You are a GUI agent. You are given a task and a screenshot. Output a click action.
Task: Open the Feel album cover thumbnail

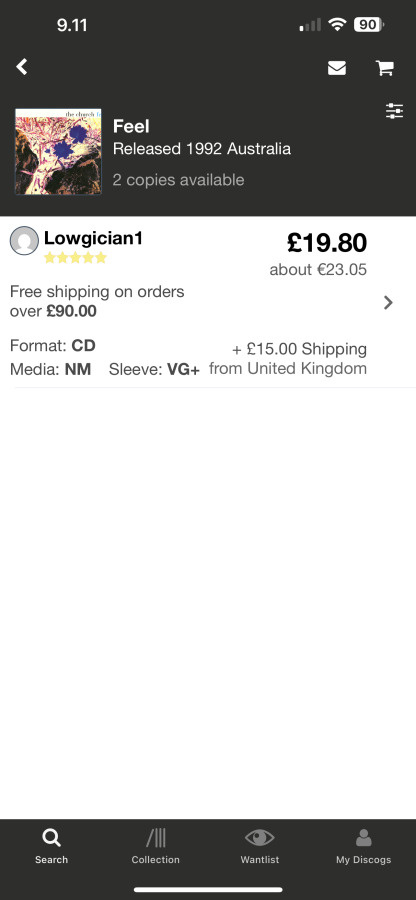click(x=58, y=152)
